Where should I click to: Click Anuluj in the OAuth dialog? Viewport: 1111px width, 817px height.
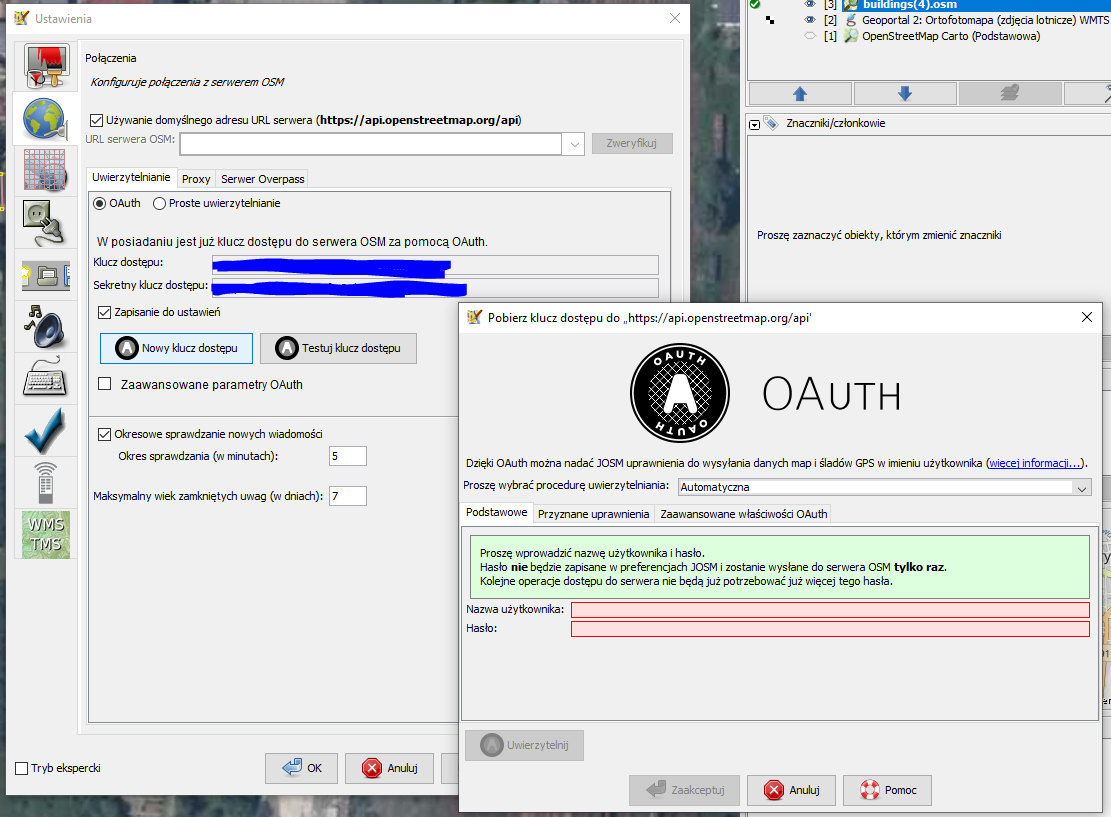pos(791,790)
